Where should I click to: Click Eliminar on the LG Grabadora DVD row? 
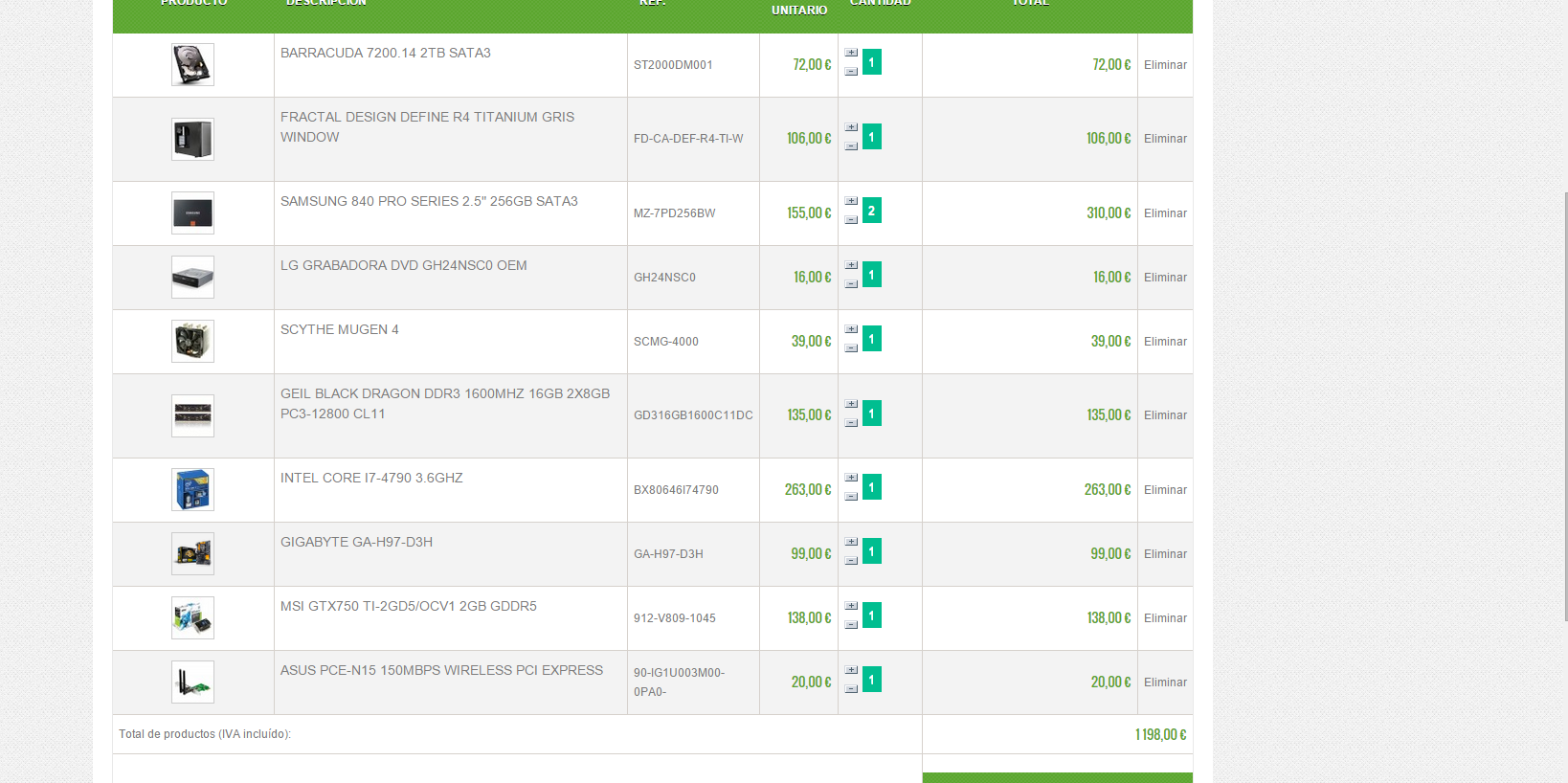(1165, 278)
